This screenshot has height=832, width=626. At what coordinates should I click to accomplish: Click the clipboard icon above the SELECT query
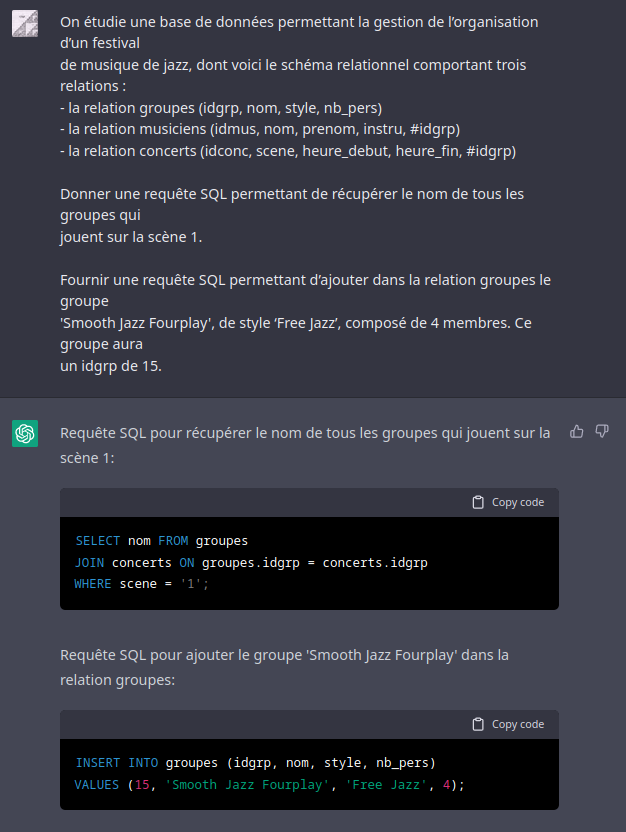pyautogui.click(x=478, y=502)
